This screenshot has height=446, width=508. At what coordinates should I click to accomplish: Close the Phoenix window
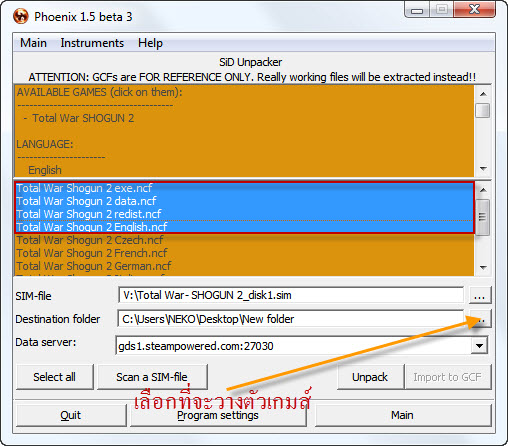(475, 9)
